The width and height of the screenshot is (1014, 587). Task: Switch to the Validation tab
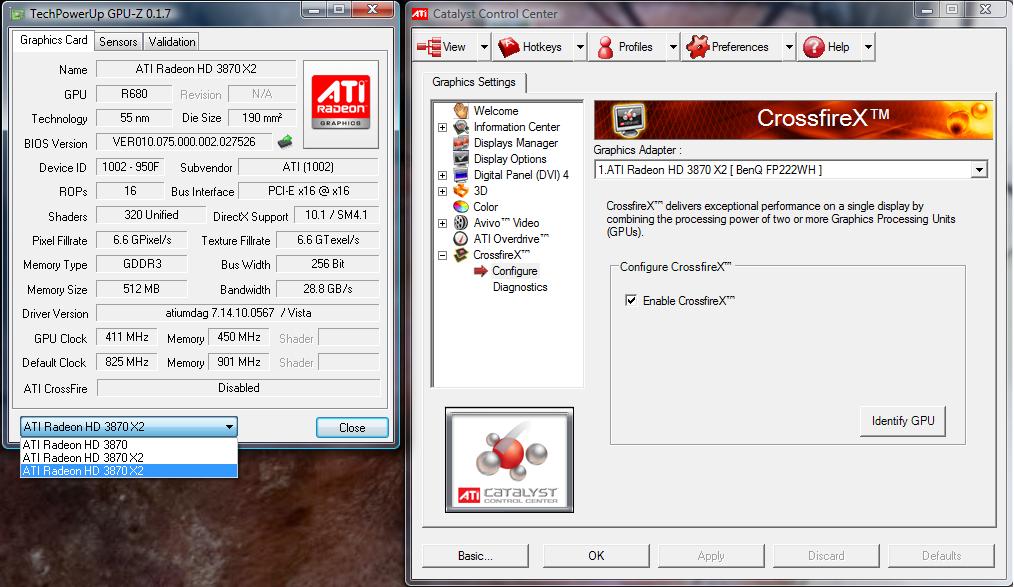[171, 41]
